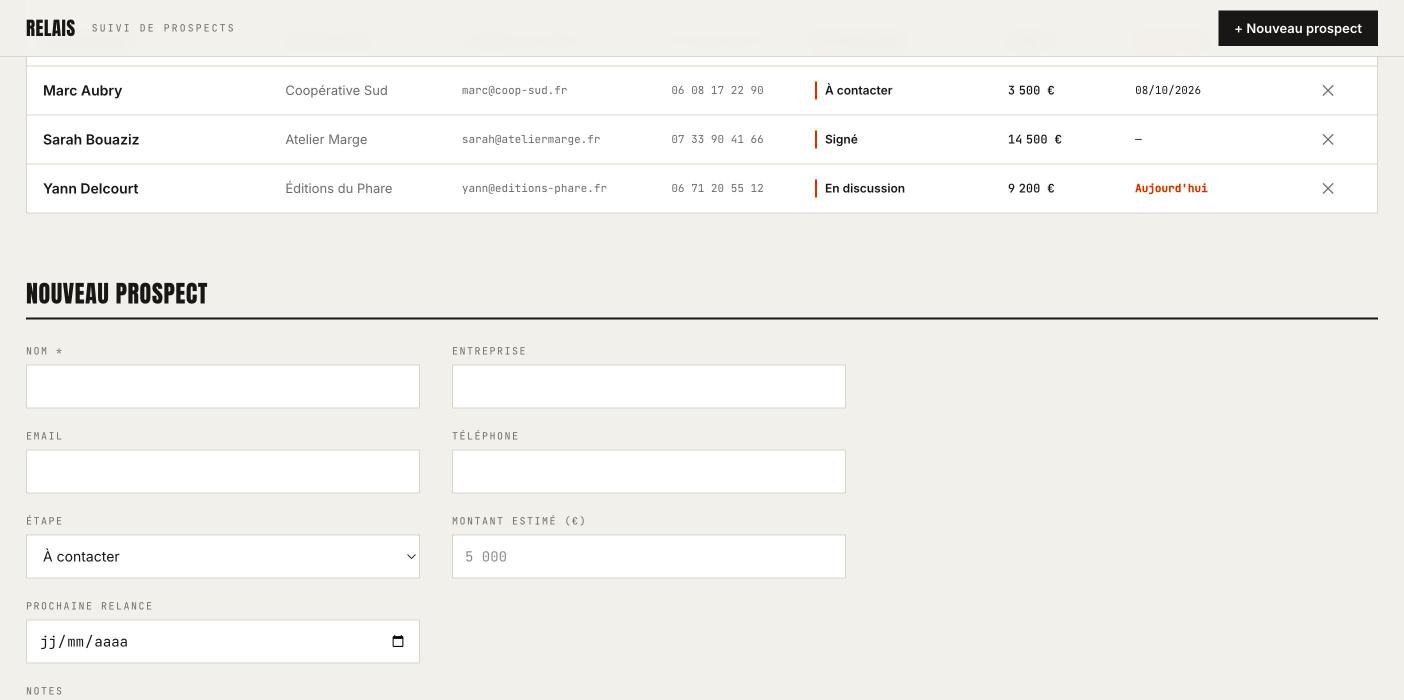Select the name Marc Aubry
This screenshot has height=700, width=1404.
[x=82, y=90]
